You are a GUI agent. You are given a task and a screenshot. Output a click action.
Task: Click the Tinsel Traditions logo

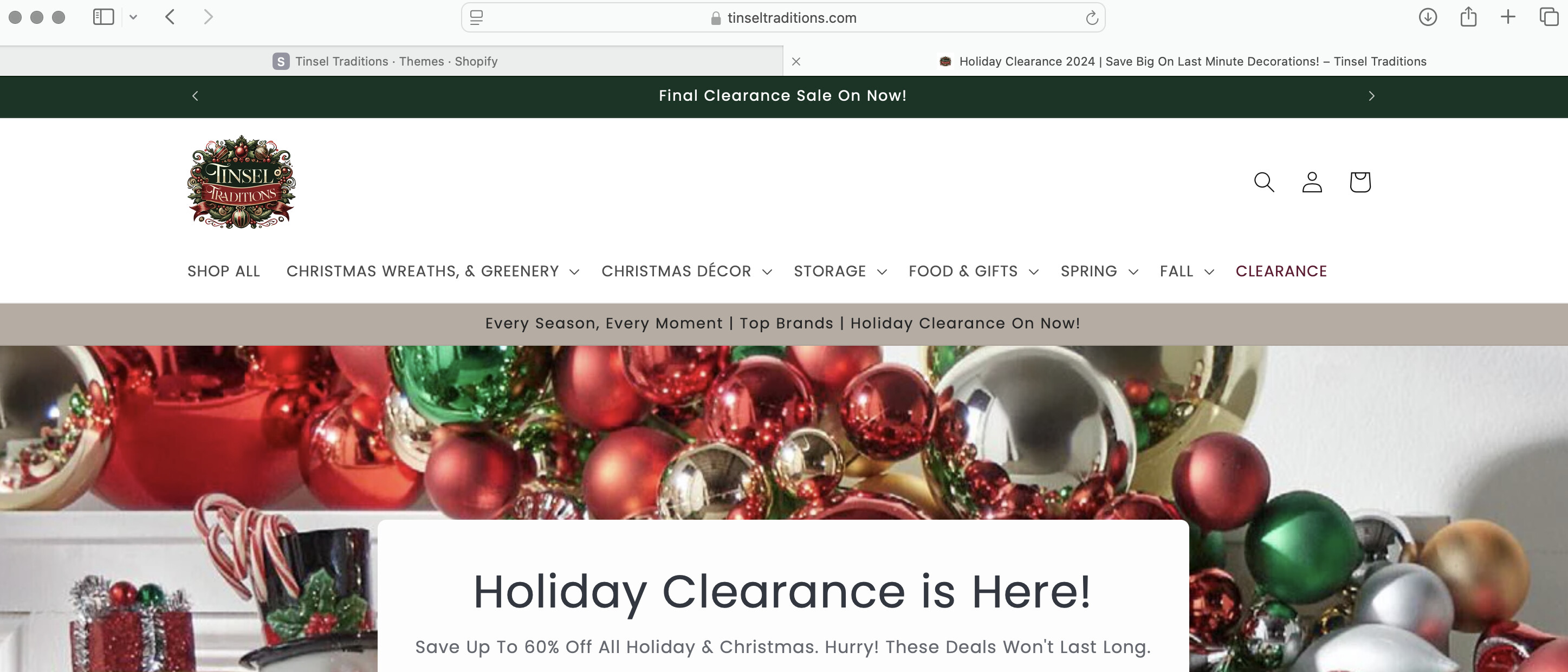(x=241, y=182)
